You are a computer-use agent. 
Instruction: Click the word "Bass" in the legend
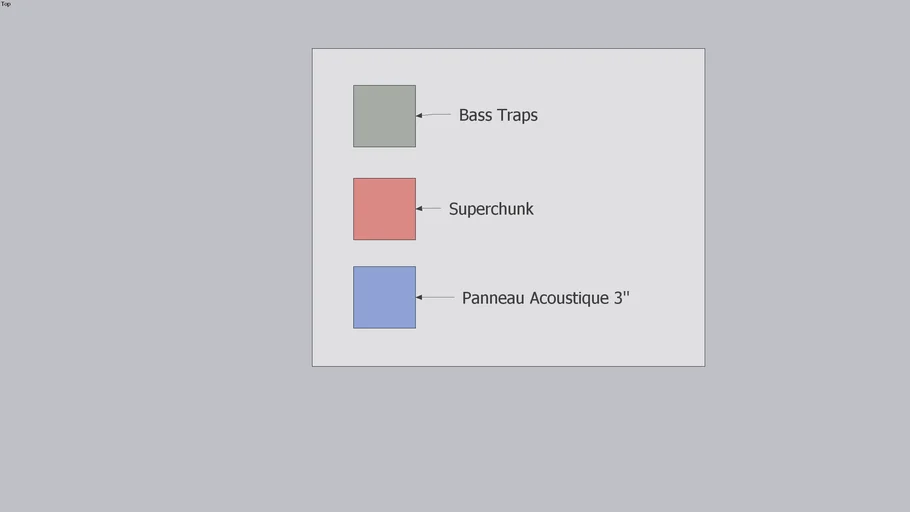[x=475, y=115]
